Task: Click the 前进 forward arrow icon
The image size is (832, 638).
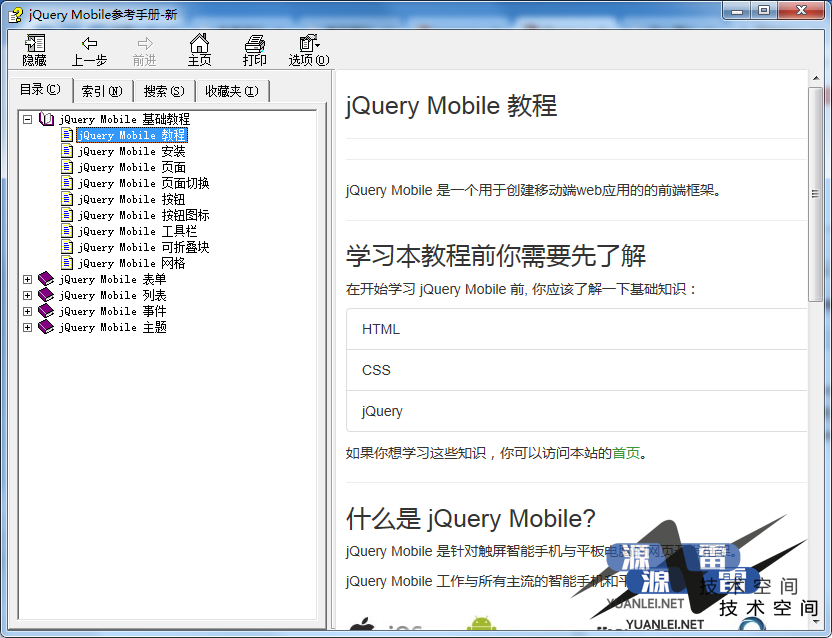Action: (x=144, y=44)
